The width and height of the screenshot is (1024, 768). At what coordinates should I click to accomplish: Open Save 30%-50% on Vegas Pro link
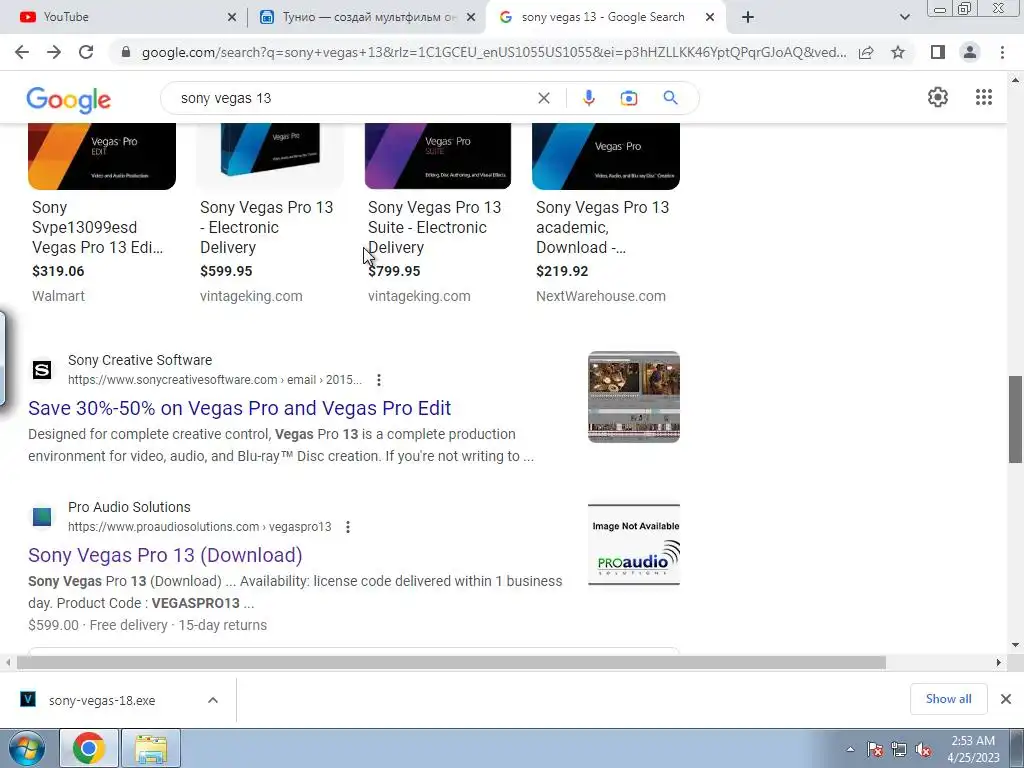click(x=240, y=408)
